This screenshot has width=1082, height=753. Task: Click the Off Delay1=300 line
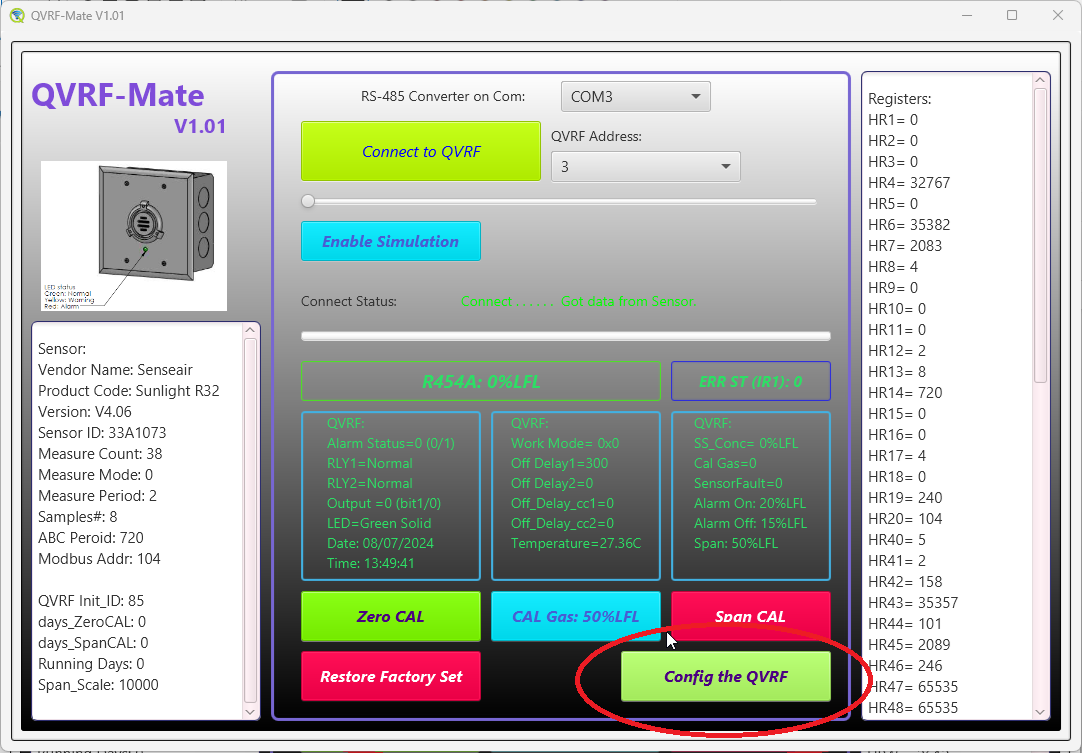[560, 463]
